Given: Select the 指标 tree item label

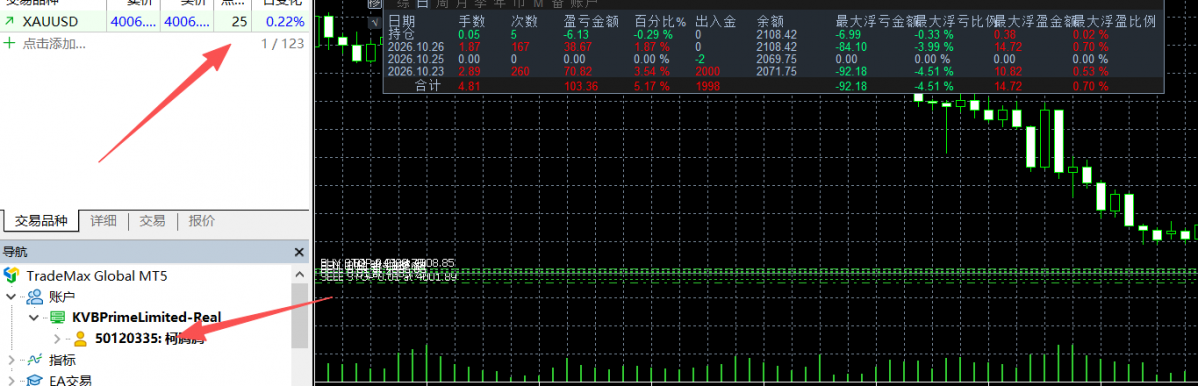Looking at the screenshot, I should 62,359.
